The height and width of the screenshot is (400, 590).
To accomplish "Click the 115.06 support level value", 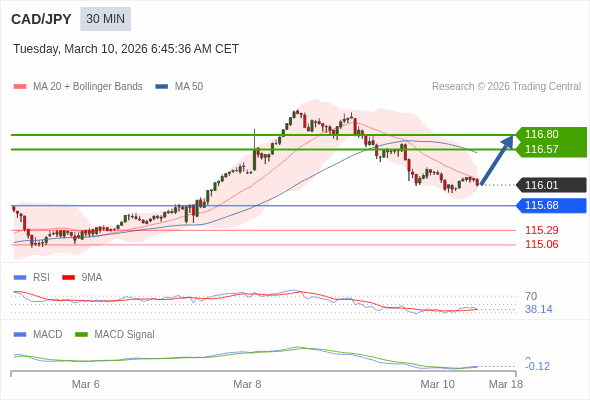I will tap(542, 245).
